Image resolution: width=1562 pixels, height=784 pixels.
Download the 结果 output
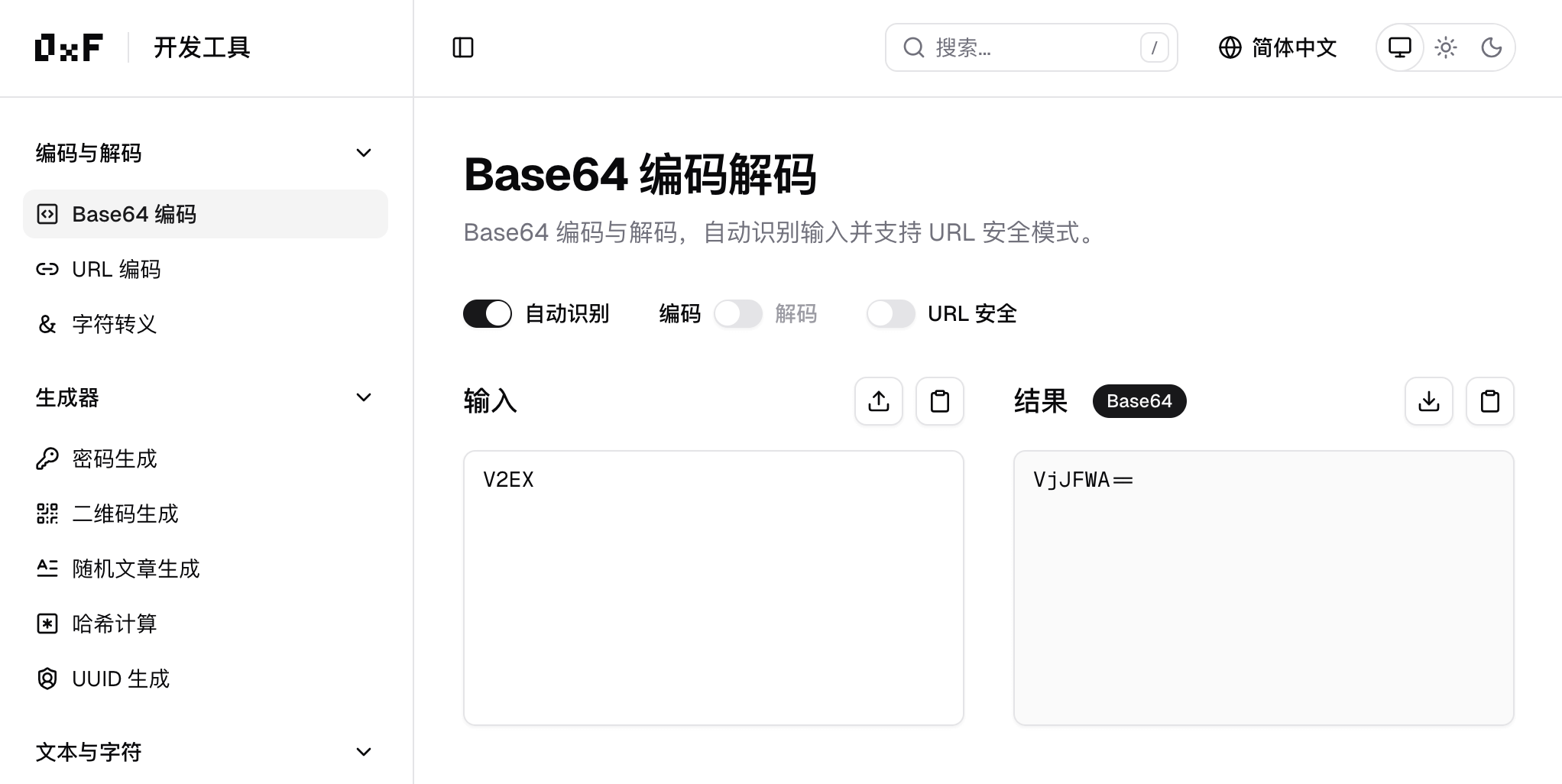[x=1429, y=401]
